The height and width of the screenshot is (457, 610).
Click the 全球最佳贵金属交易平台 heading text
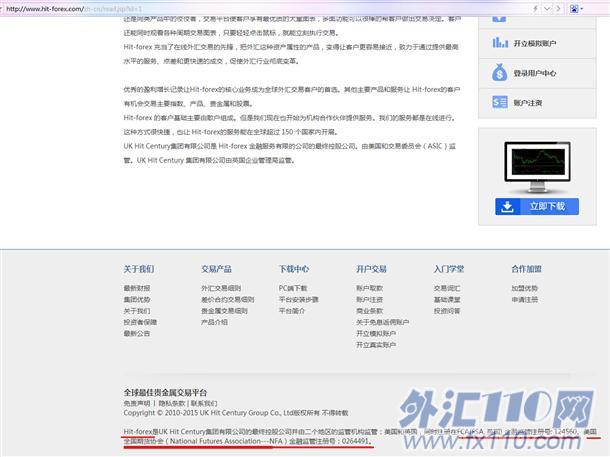165,392
